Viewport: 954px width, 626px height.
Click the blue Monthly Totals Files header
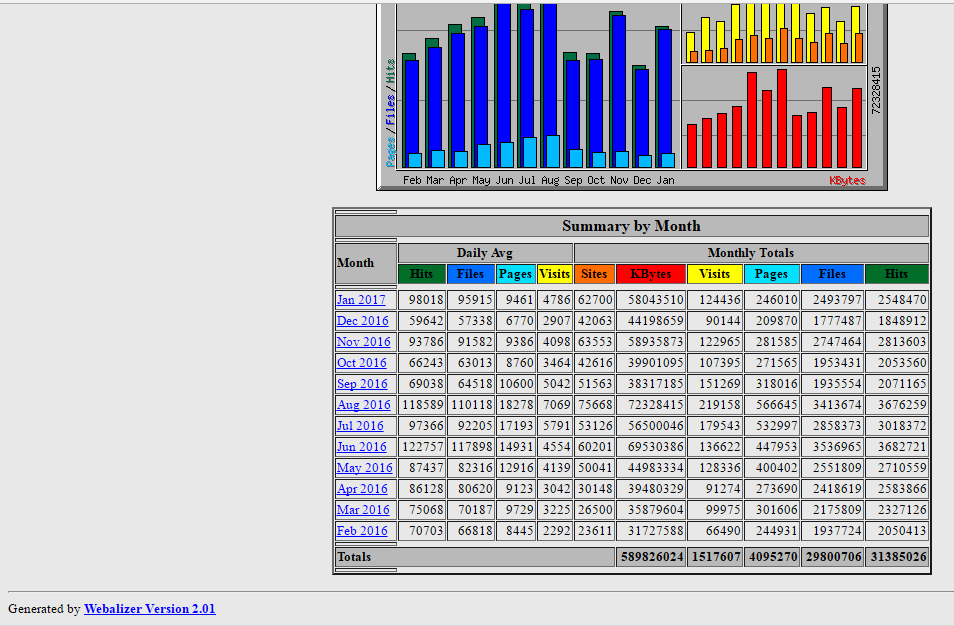coord(831,274)
